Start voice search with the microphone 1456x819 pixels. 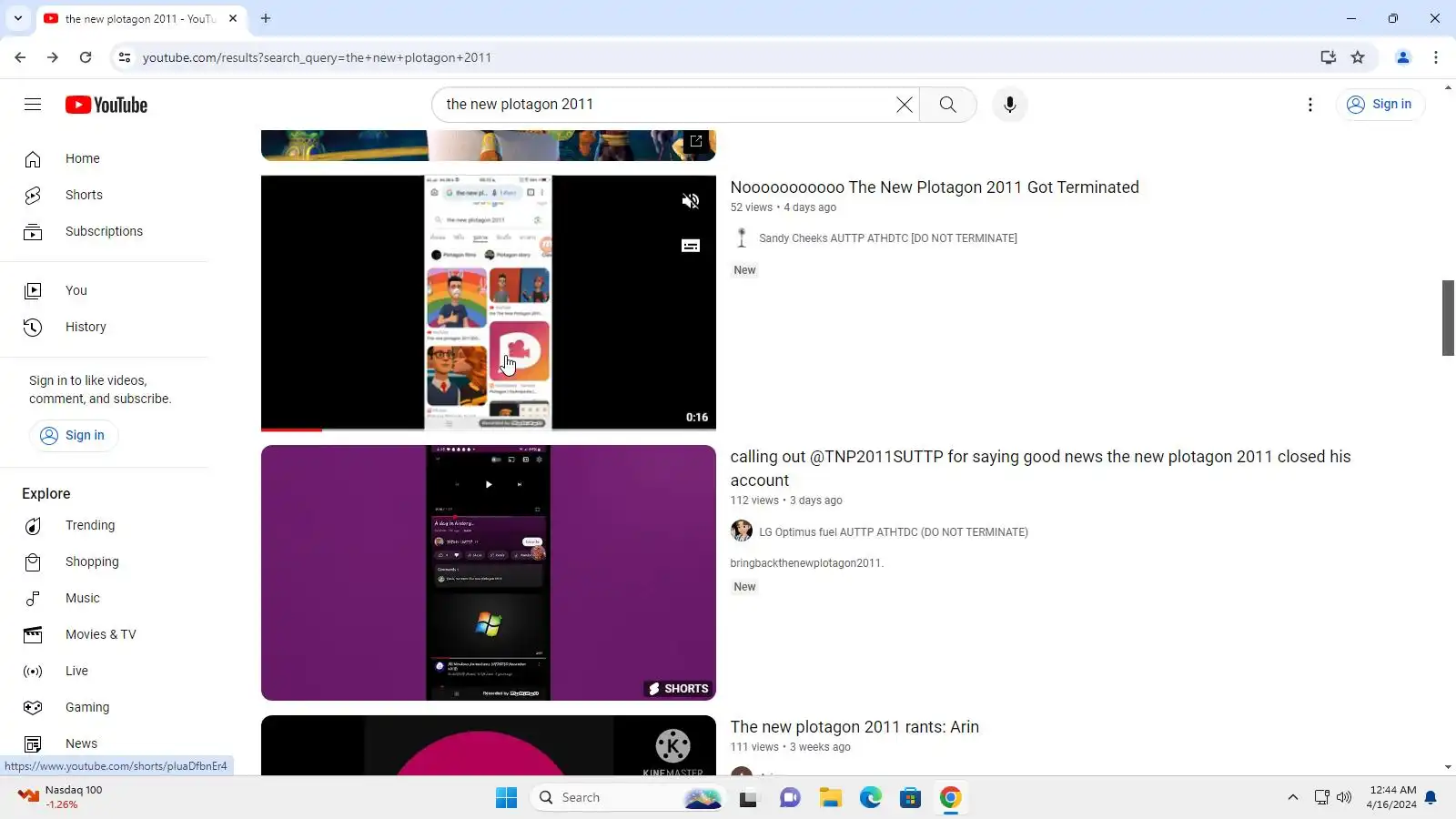point(1009,105)
